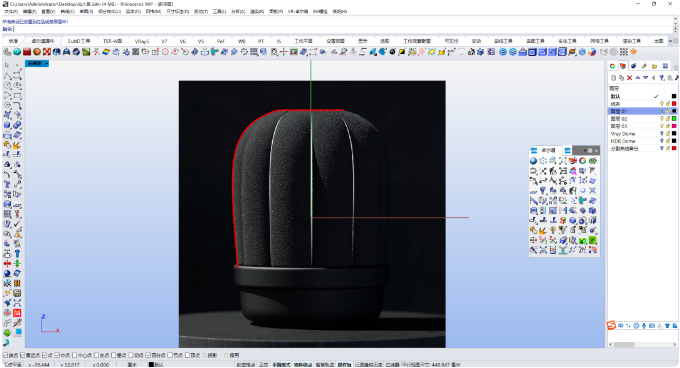Click the black-yellow diagonal square toolbar icon
This screenshot has width=680, height=368.
tap(402, 52)
